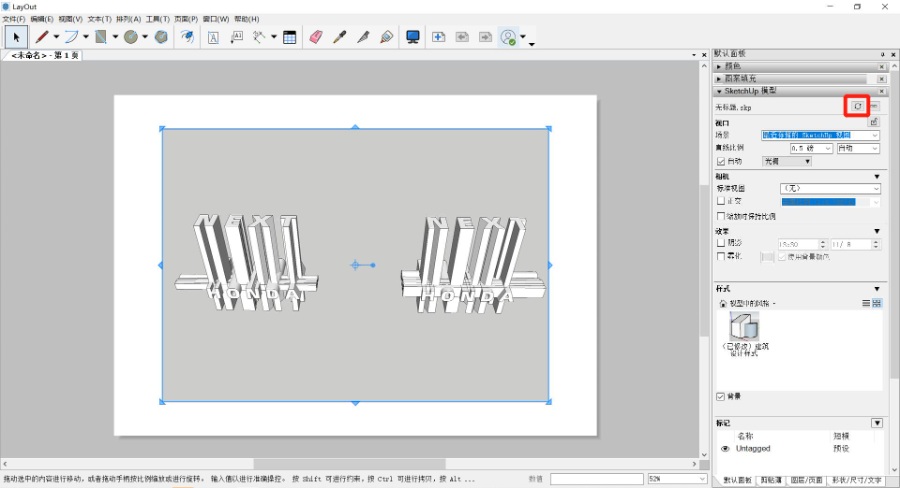The width and height of the screenshot is (900, 488).
Task: Select the Style eyedropper tool
Action: pyautogui.click(x=340, y=37)
